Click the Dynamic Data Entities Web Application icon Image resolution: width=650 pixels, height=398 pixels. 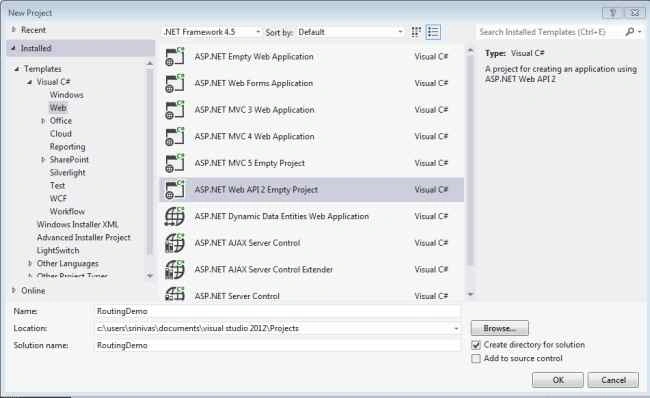(175, 216)
